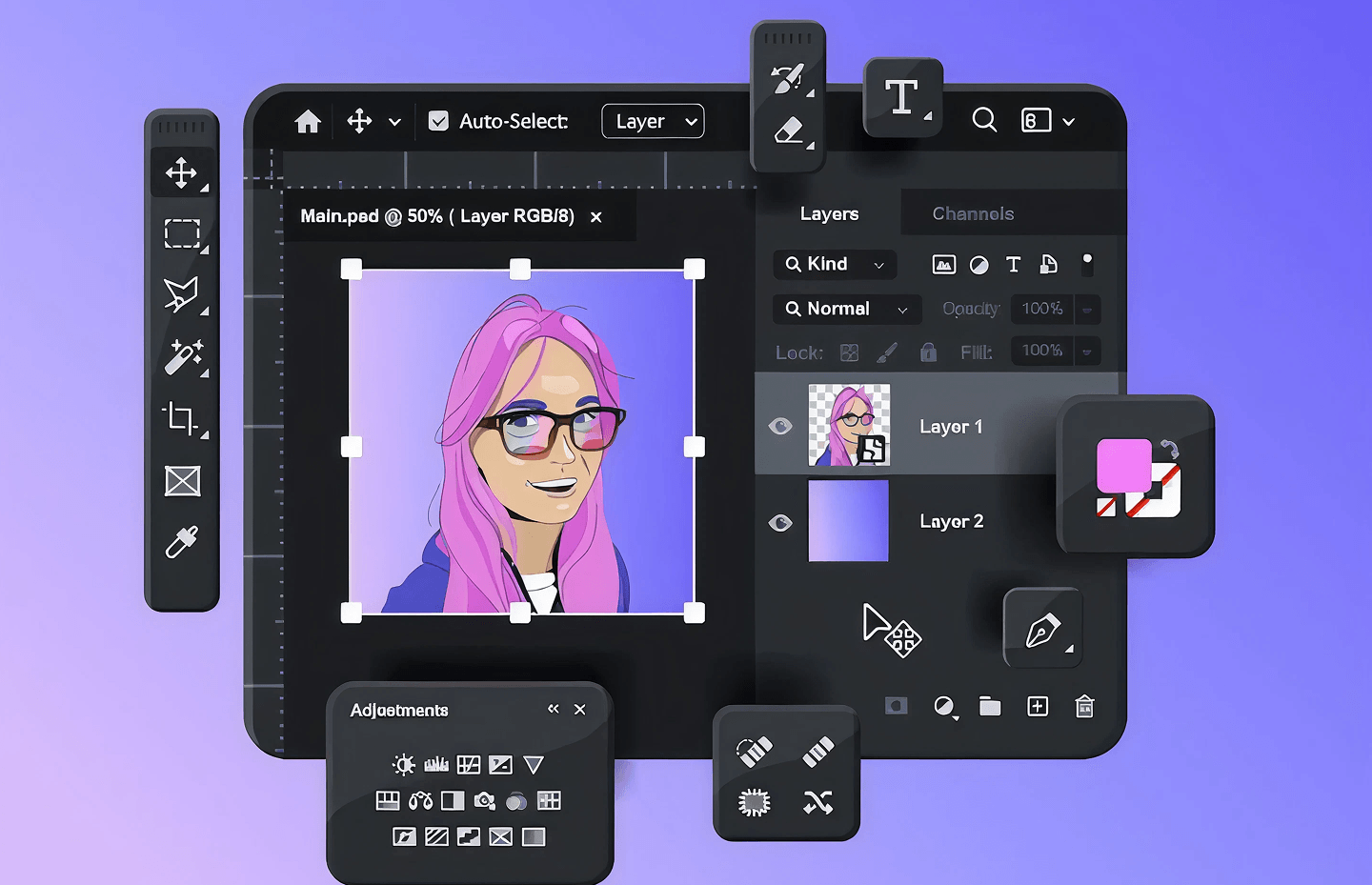Open the search magnifier in top bar
This screenshot has width=1372, height=885.
[984, 120]
